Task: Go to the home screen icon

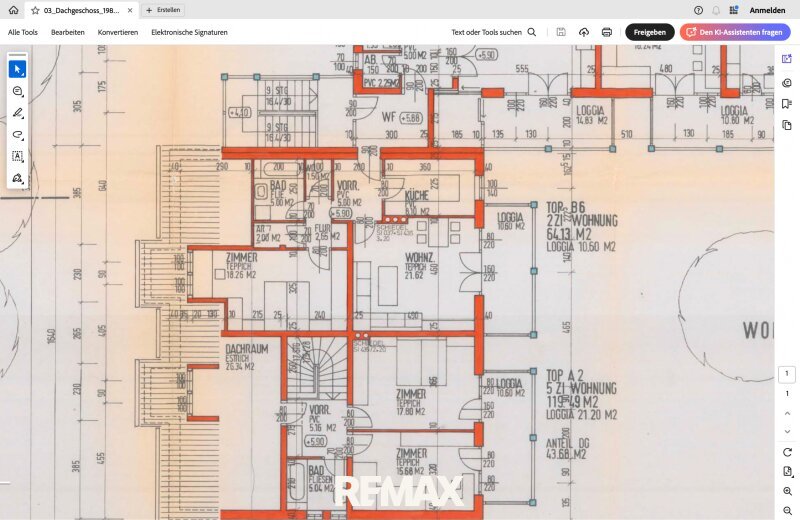Action: tap(14, 10)
